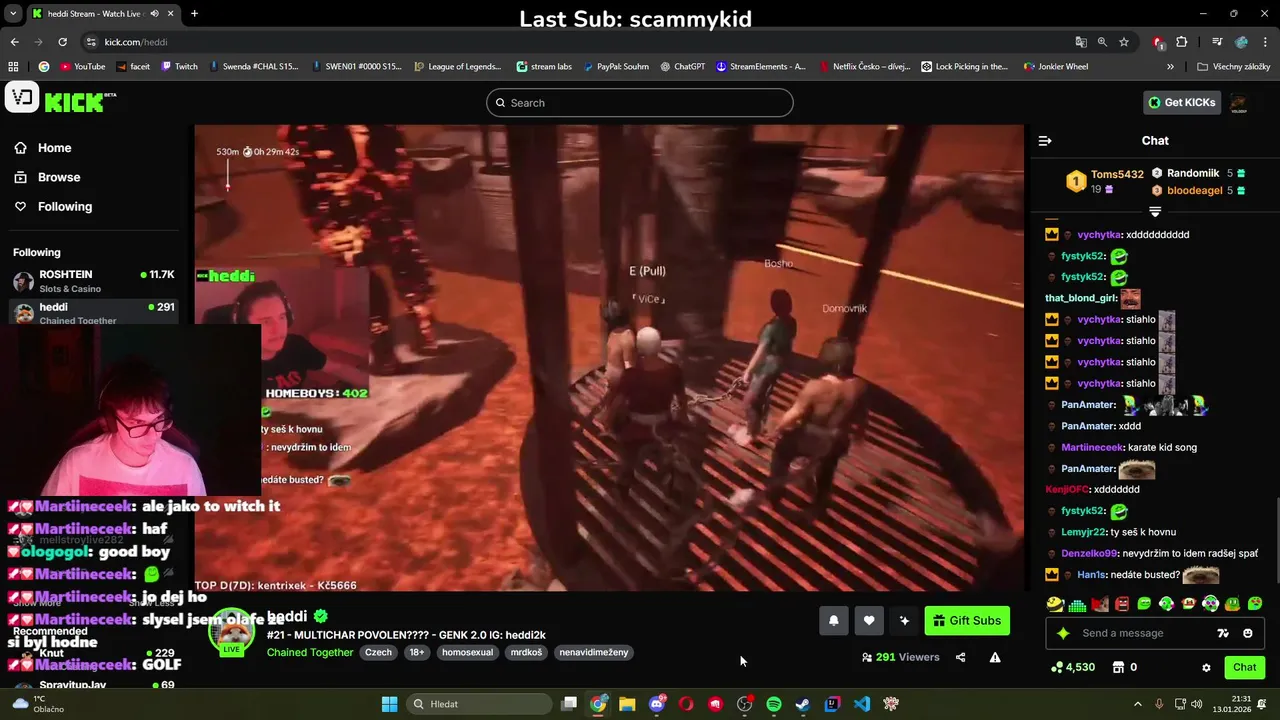Image resolution: width=1280 pixels, height=720 pixels.
Task: Click the Randomlik leaderboard entry
Action: click(1198, 173)
